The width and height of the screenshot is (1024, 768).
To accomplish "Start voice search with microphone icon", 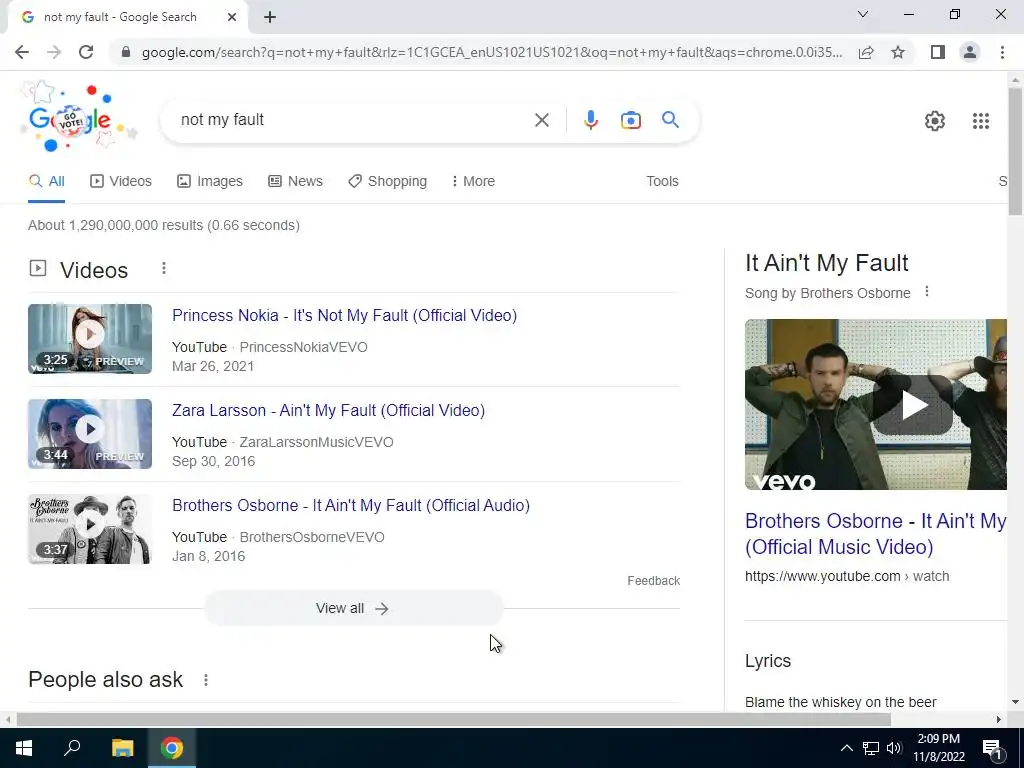I will [x=590, y=120].
